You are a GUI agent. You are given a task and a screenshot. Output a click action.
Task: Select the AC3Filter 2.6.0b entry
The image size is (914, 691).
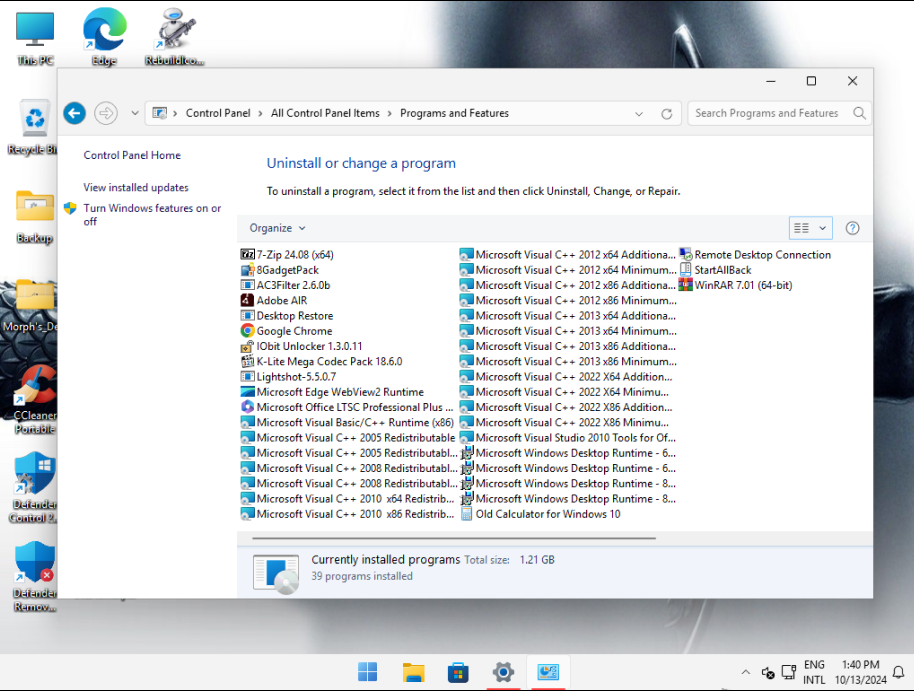coord(286,285)
